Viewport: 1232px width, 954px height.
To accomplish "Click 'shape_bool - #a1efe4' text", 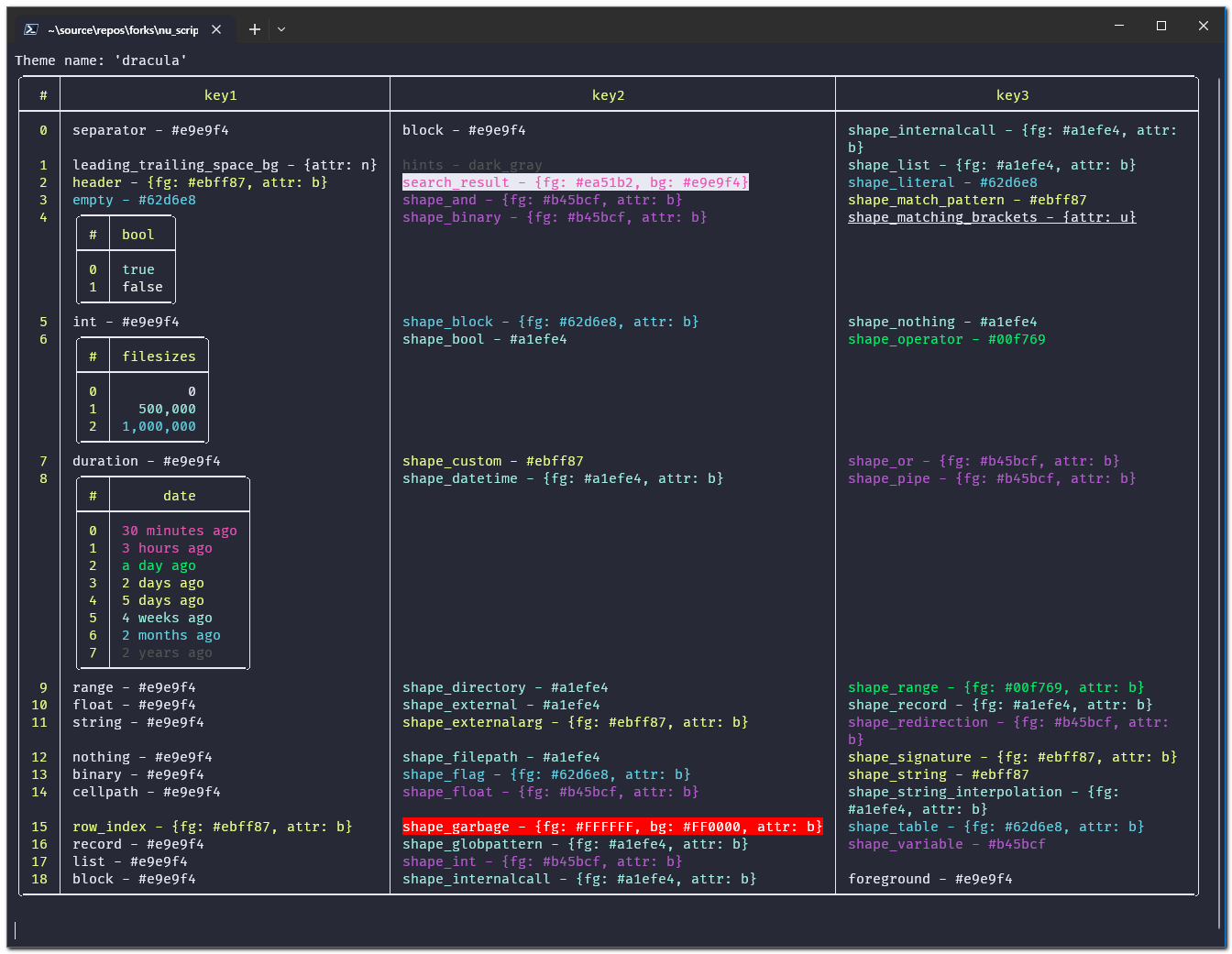I will [x=485, y=339].
